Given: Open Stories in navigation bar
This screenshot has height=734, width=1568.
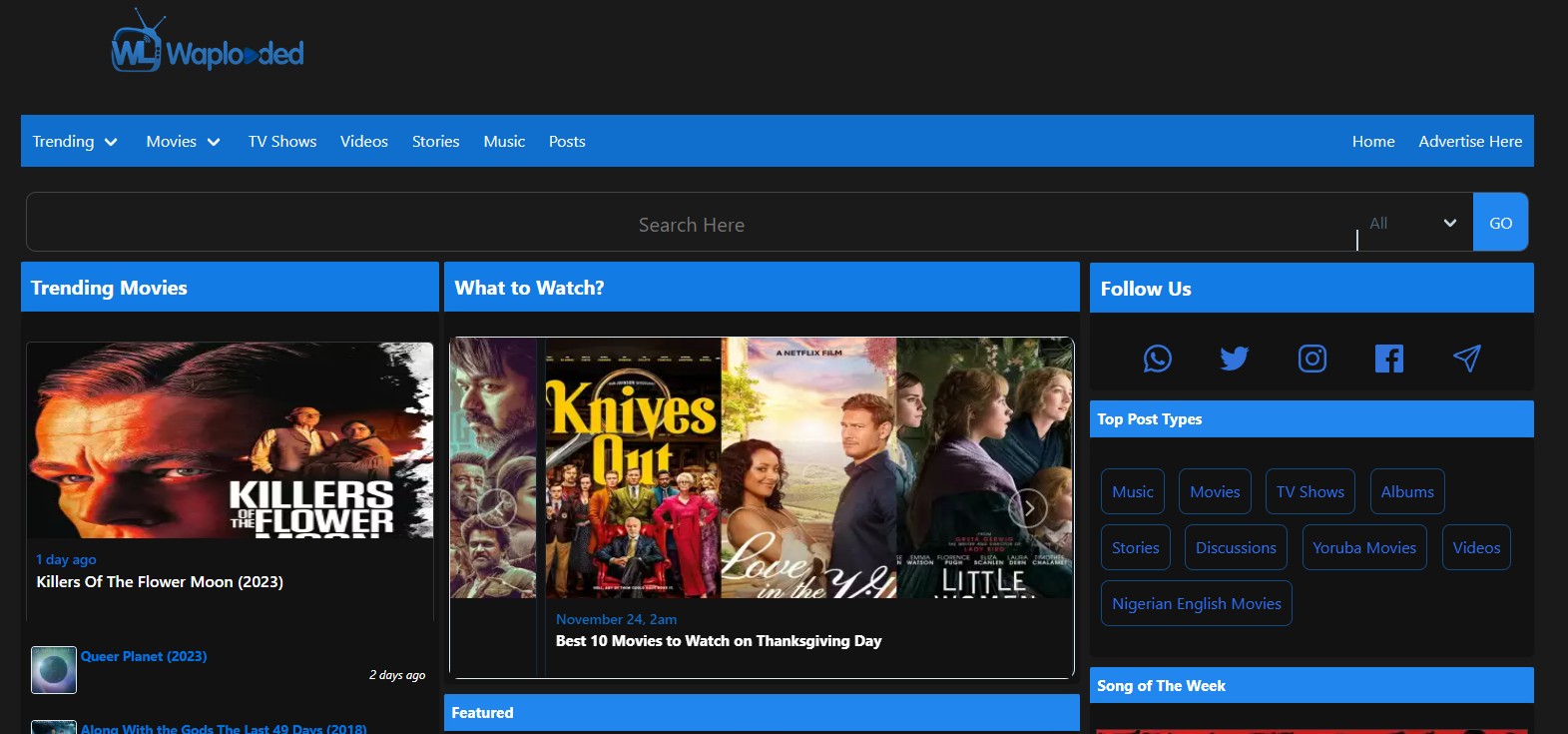Looking at the screenshot, I should pyautogui.click(x=436, y=142).
